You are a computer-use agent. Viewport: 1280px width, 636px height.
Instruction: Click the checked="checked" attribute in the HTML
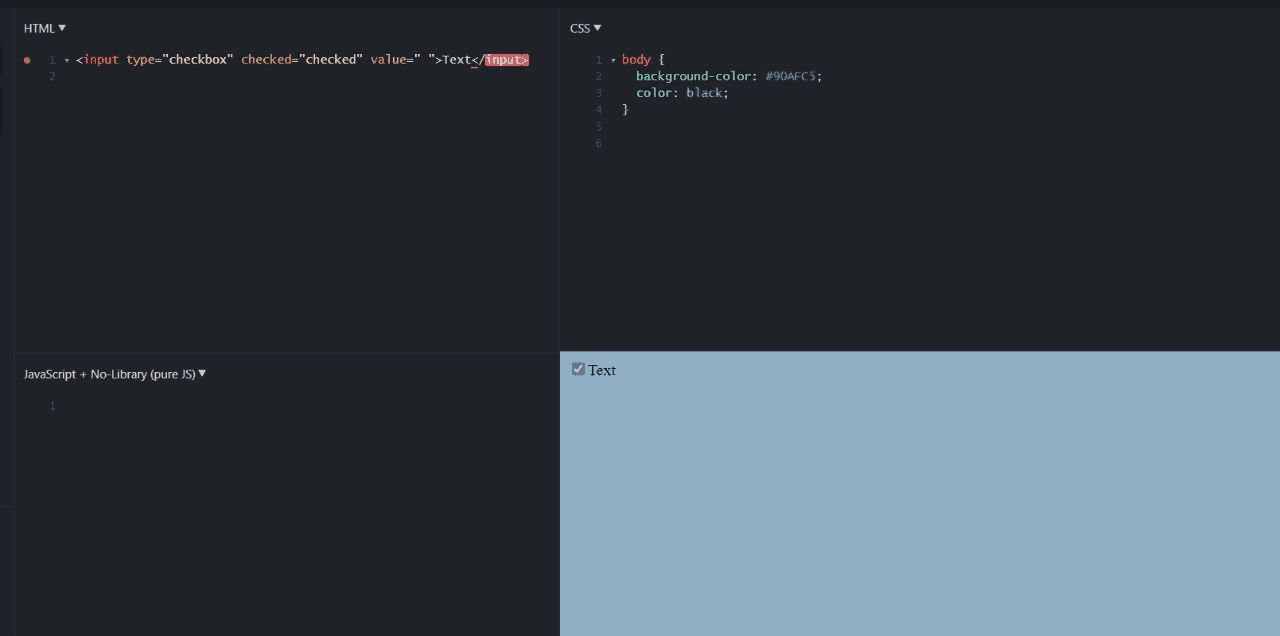(x=301, y=60)
